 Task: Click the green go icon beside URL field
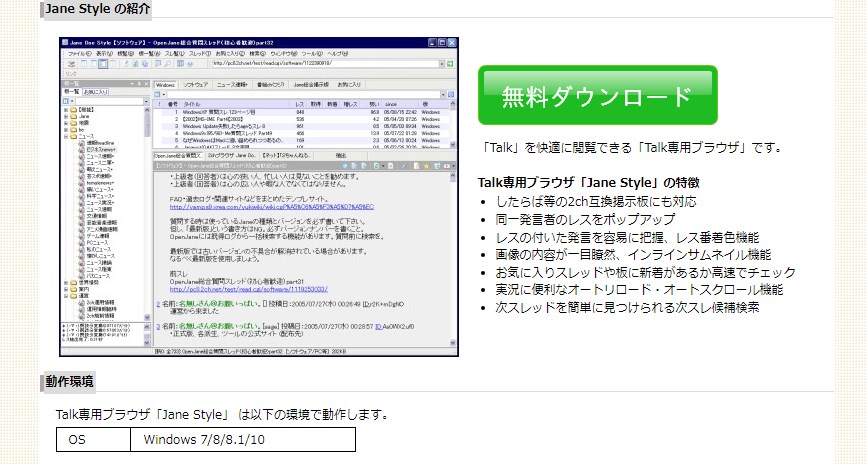(x=450, y=64)
